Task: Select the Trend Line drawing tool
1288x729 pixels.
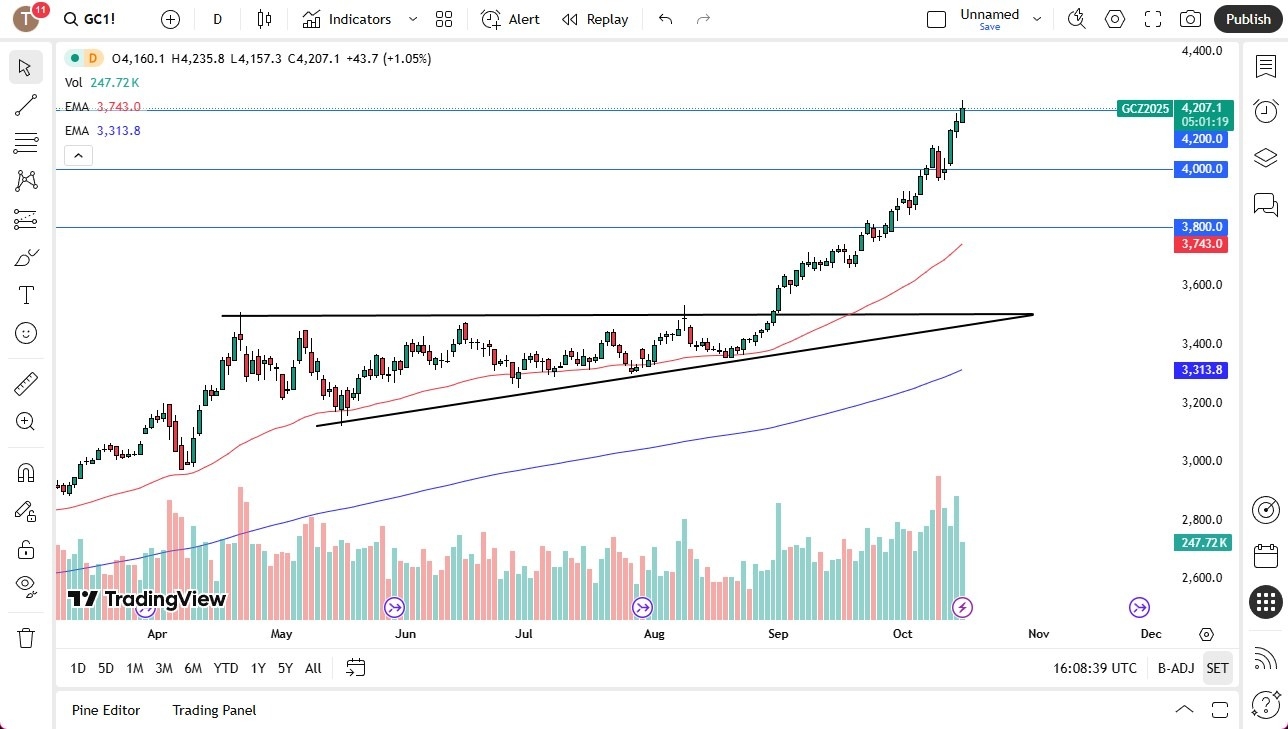Action: (x=26, y=105)
